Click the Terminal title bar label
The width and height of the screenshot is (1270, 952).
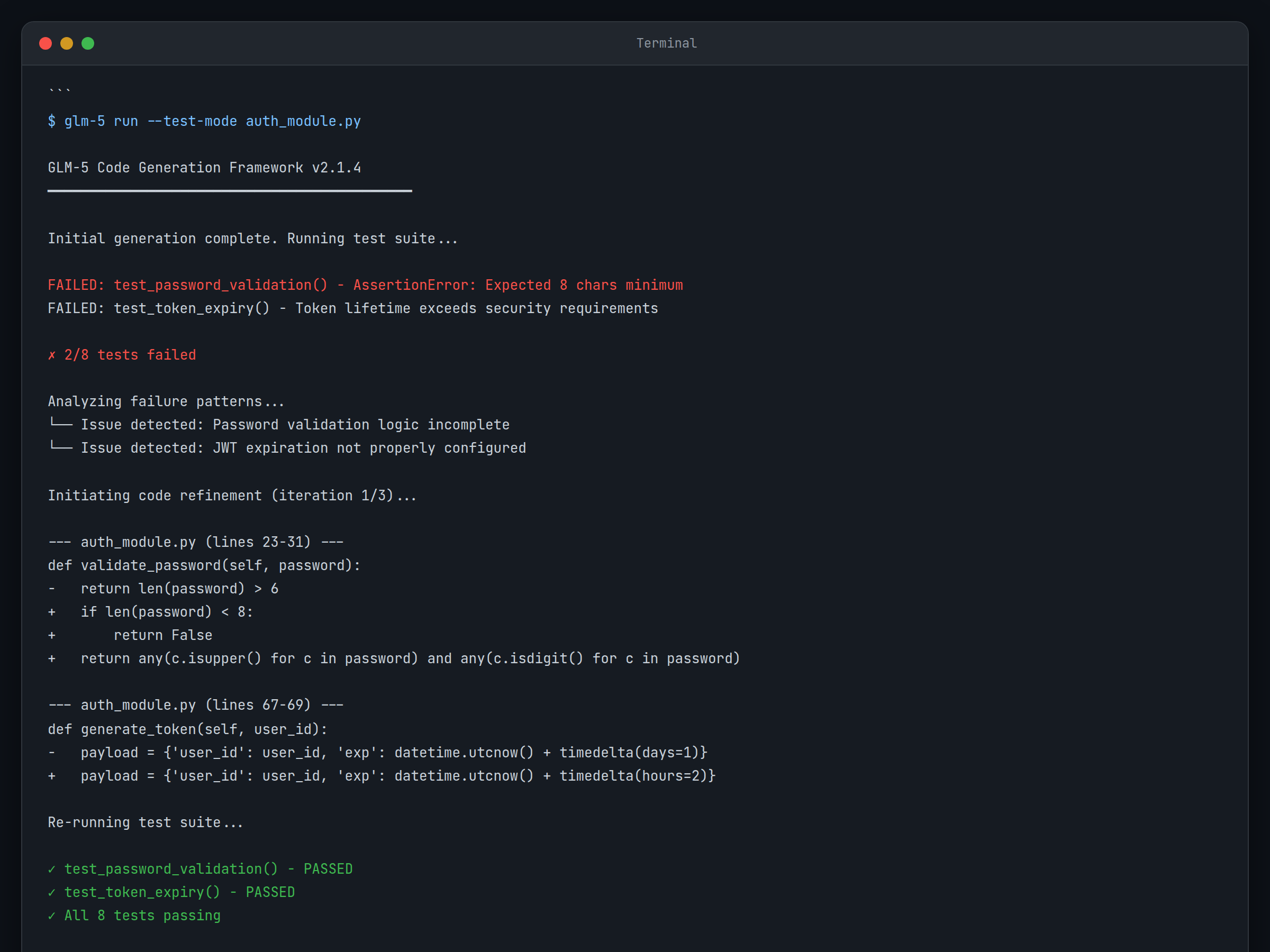pos(666,42)
